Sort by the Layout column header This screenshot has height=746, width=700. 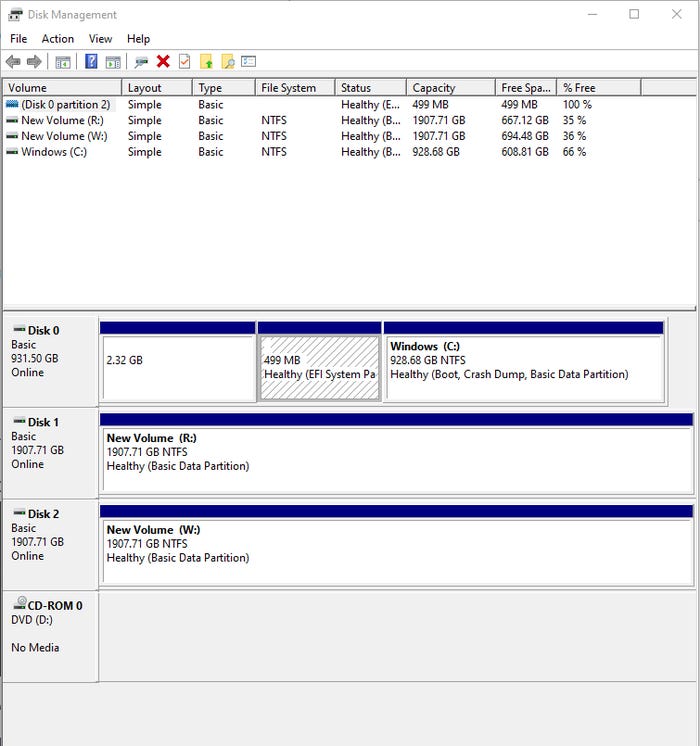157,88
